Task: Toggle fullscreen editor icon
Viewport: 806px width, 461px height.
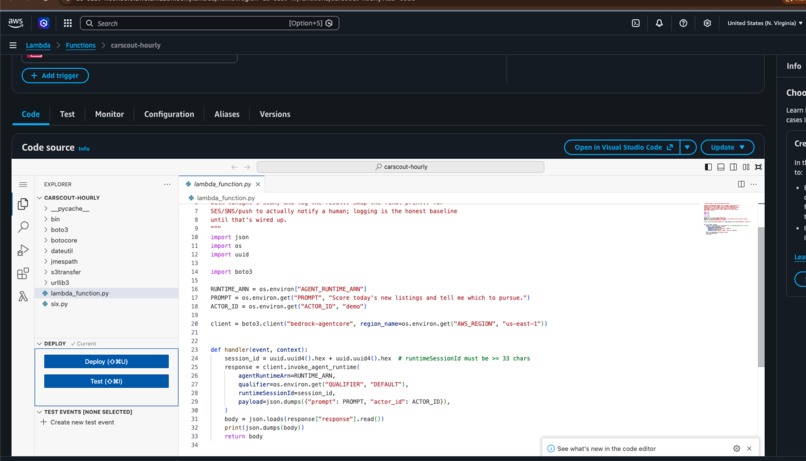Action: coord(758,167)
